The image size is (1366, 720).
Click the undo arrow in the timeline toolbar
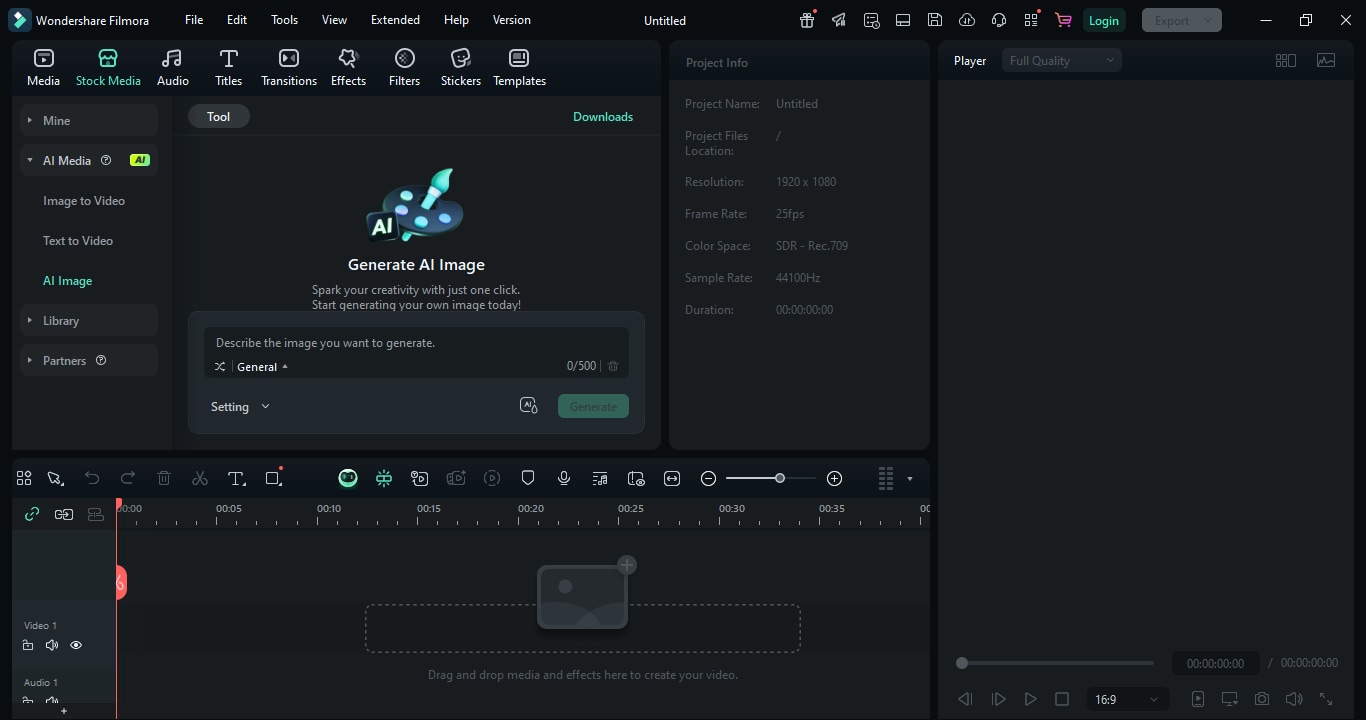92,478
